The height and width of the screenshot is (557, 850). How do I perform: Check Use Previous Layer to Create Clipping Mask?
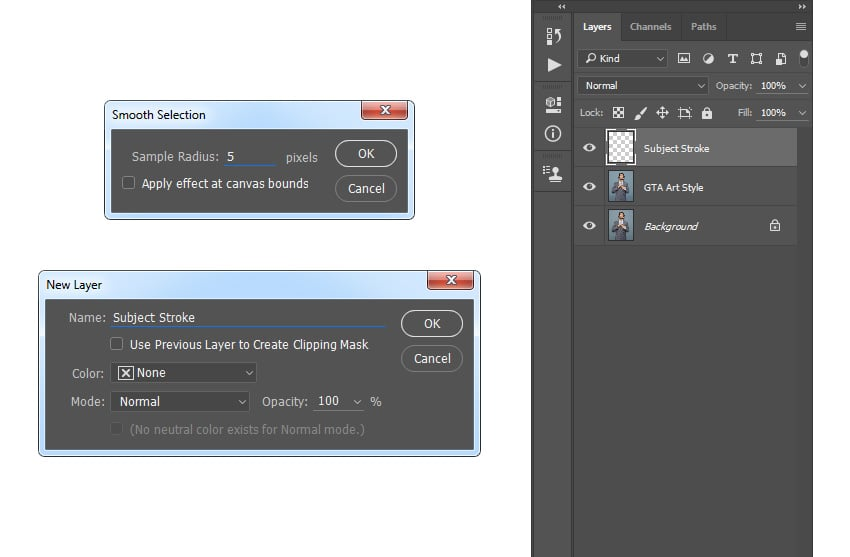click(117, 344)
